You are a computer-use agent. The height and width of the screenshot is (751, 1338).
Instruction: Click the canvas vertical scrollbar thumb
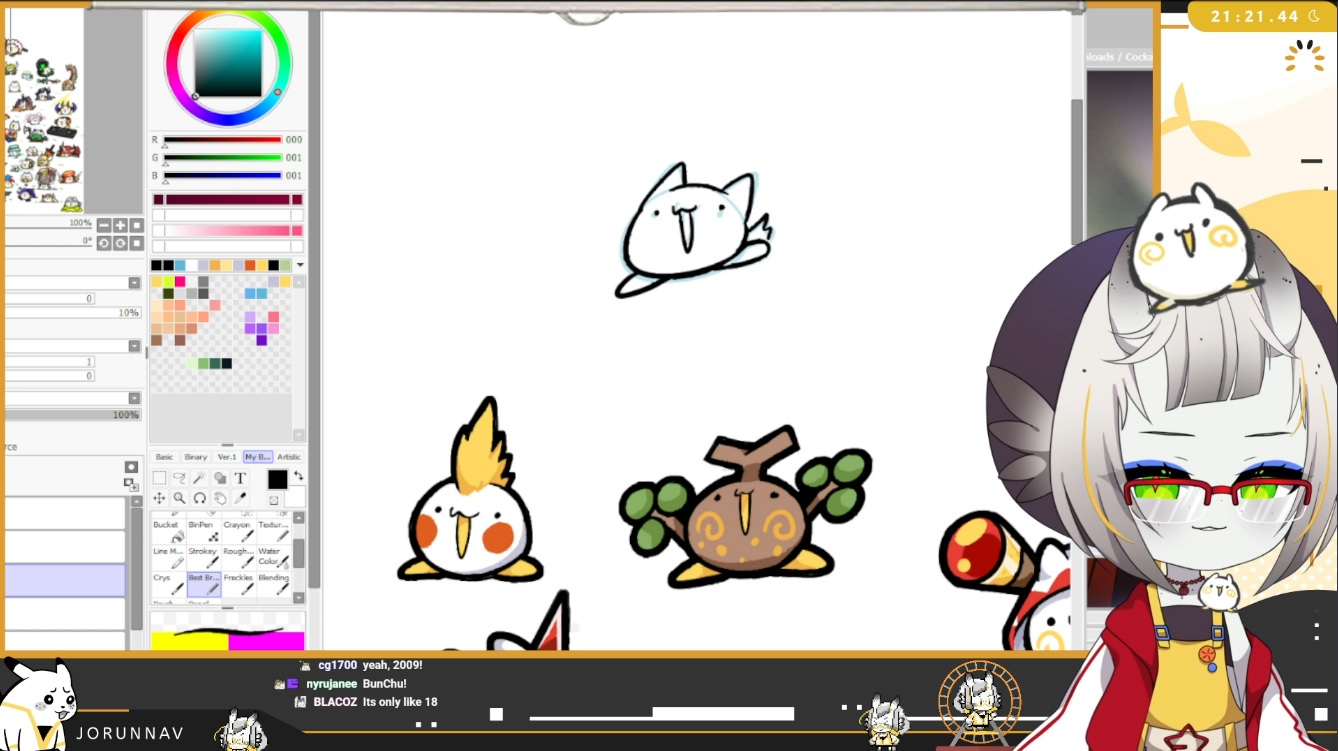(x=1077, y=171)
